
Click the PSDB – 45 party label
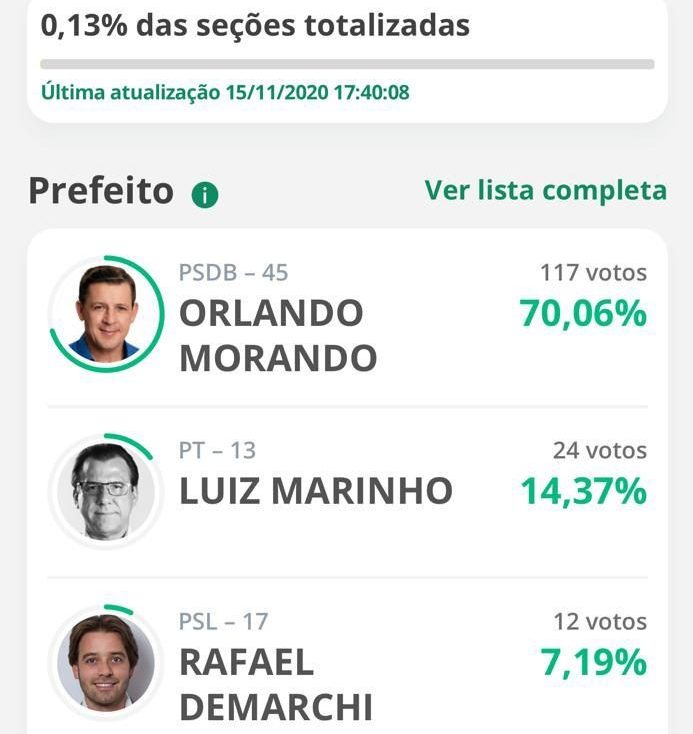[233, 272]
